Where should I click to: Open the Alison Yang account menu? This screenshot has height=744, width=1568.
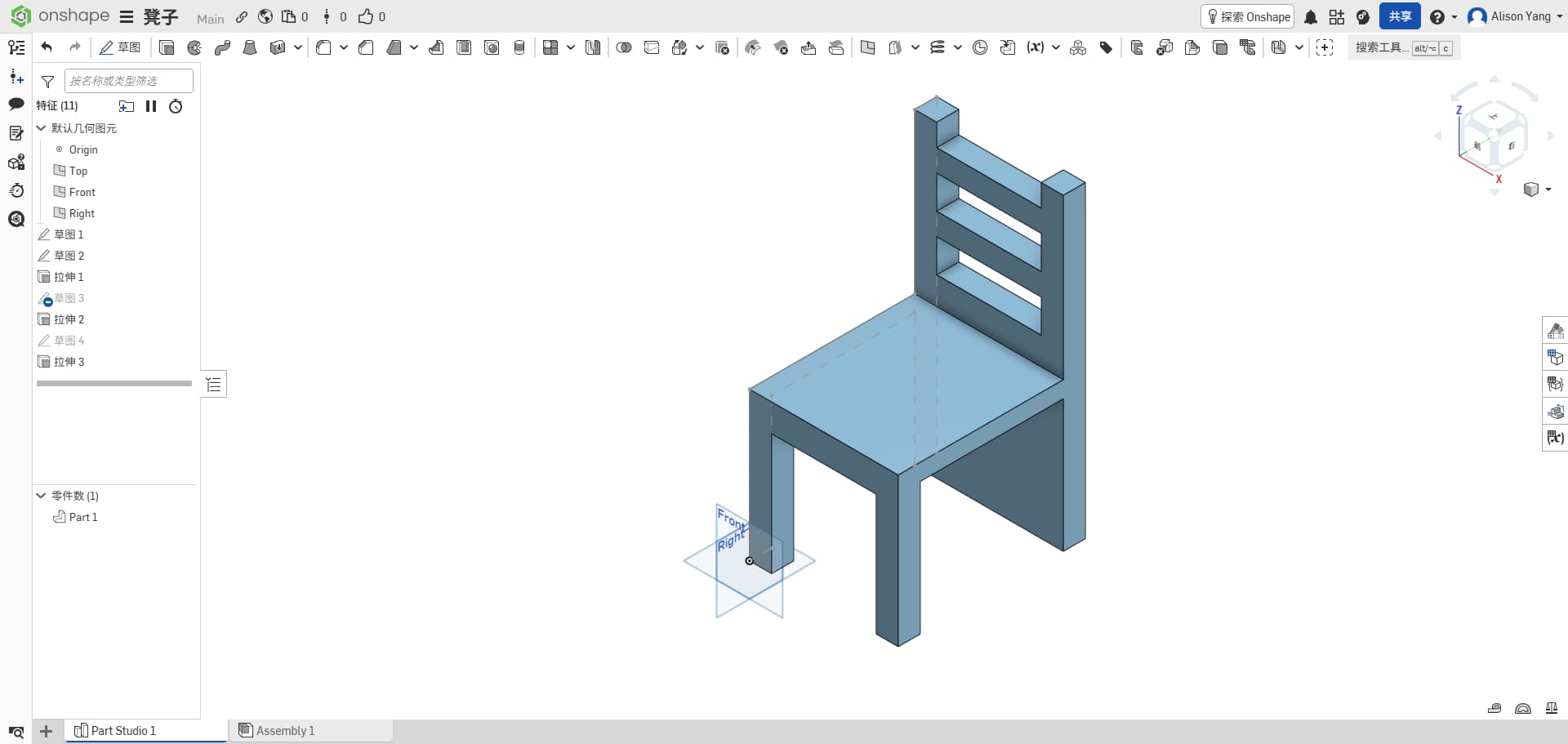(1515, 16)
